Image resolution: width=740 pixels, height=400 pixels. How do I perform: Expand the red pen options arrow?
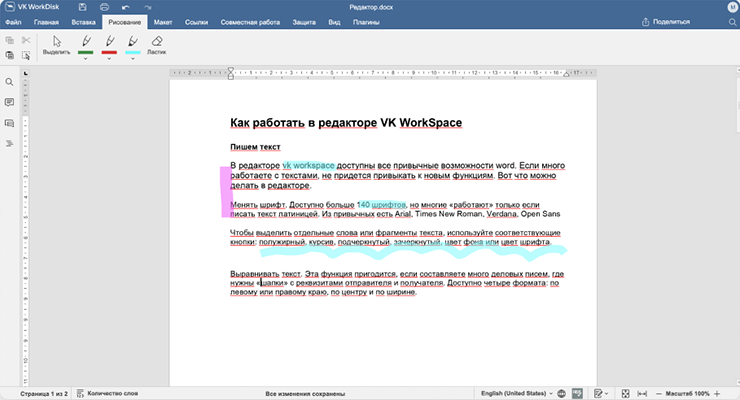[109, 58]
